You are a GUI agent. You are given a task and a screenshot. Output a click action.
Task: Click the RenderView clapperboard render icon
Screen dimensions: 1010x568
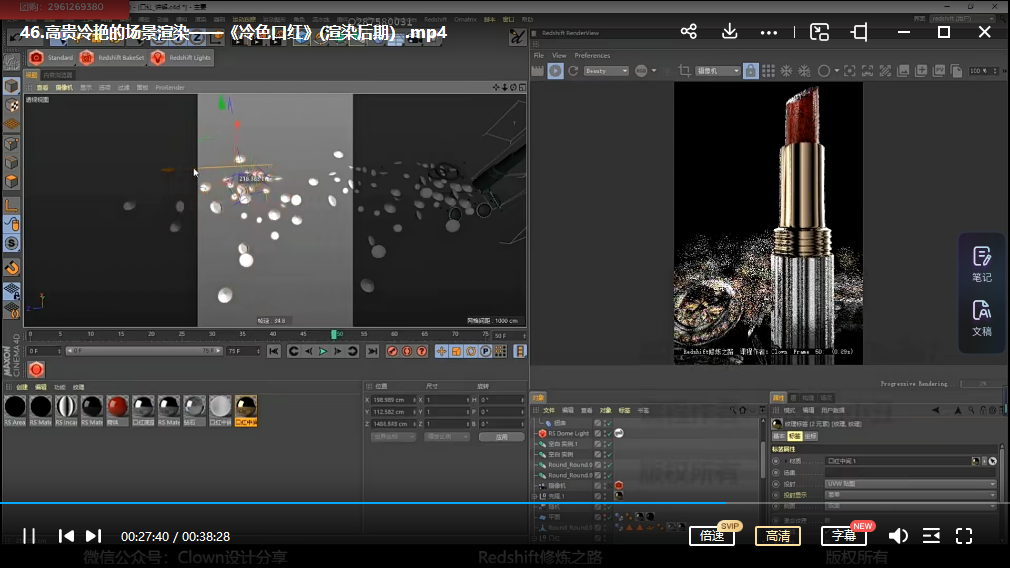[538, 71]
